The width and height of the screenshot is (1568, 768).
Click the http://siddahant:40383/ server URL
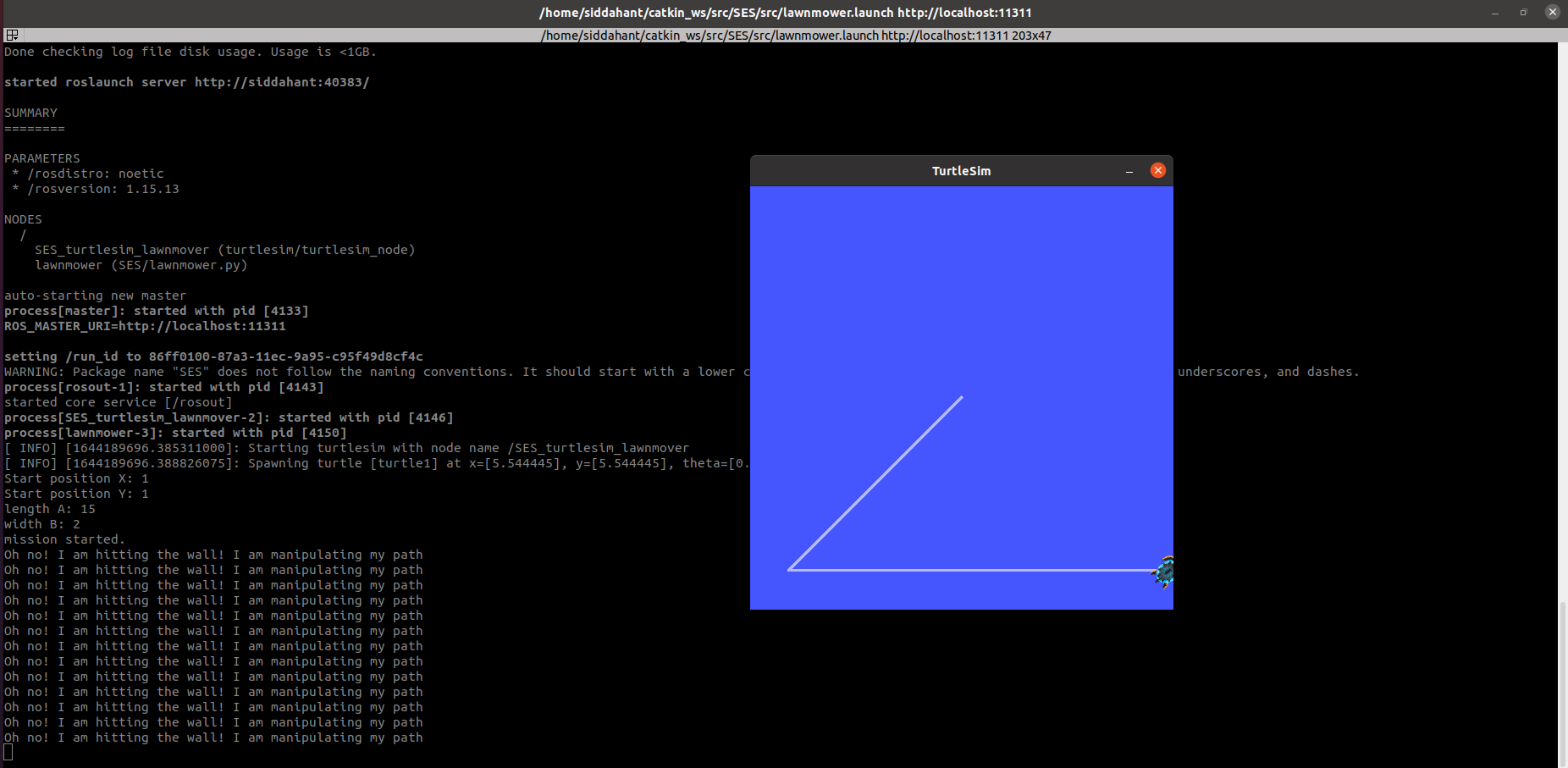pos(281,82)
